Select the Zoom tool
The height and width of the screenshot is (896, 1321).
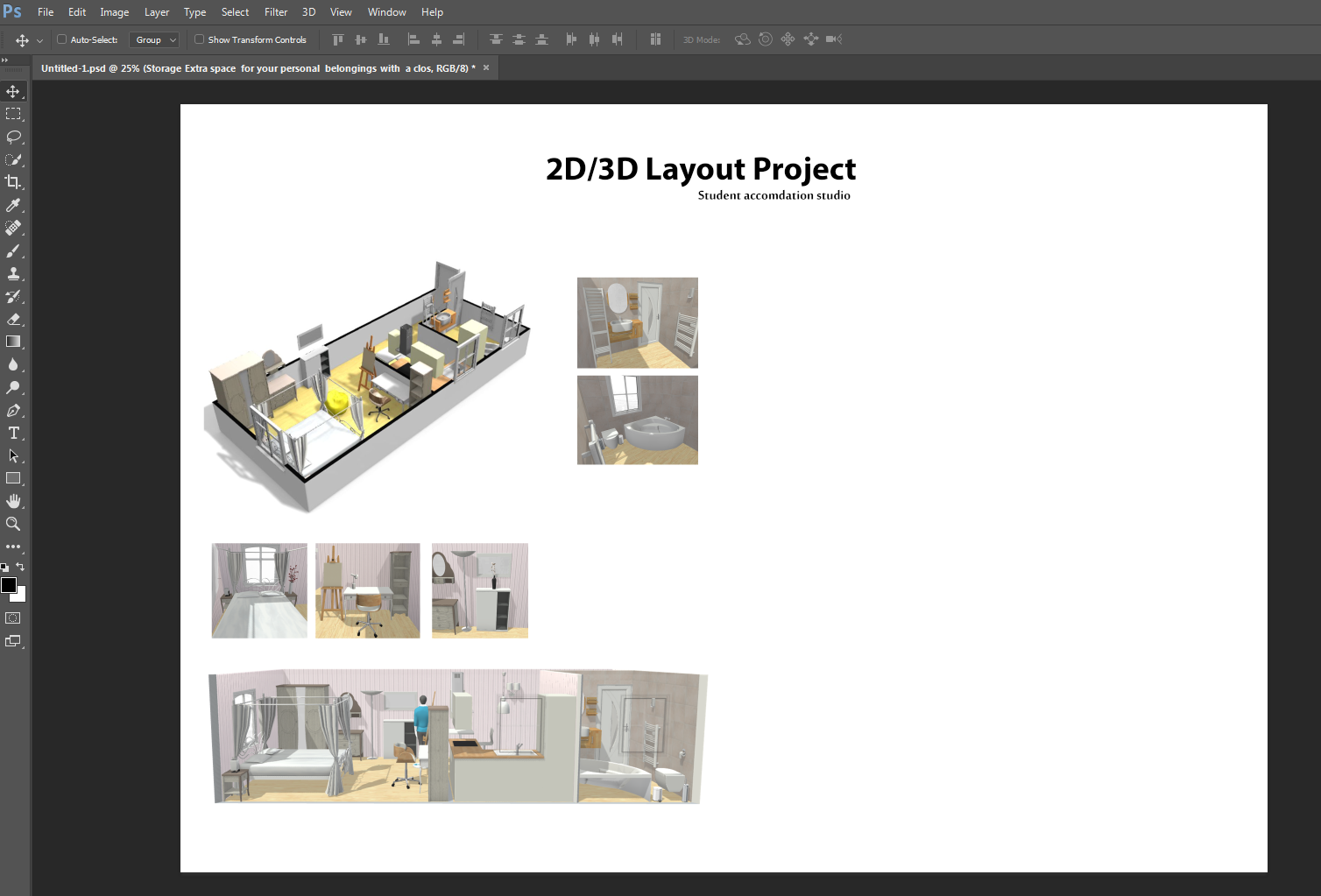13,524
